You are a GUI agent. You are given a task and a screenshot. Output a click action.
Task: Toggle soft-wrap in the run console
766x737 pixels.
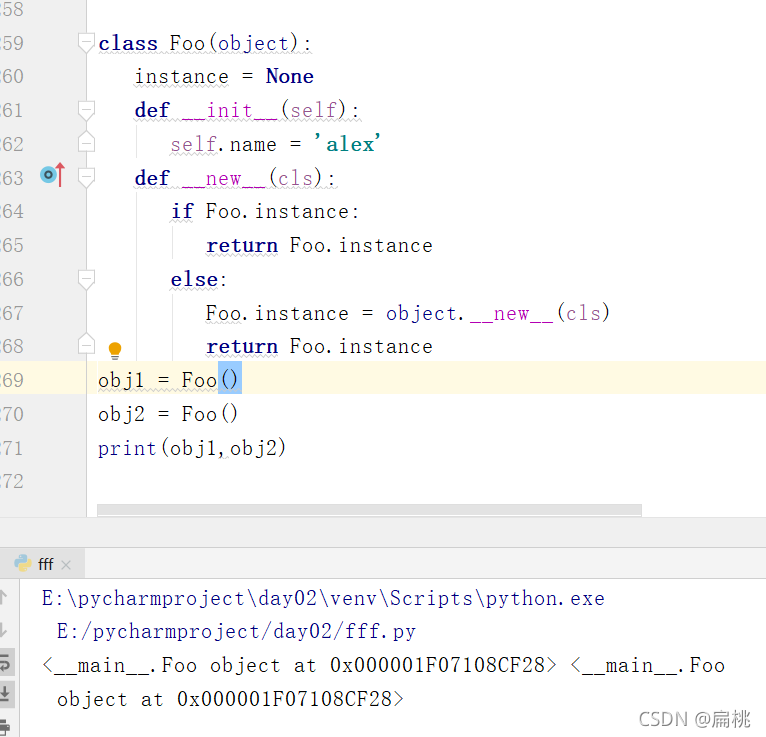click(4, 662)
